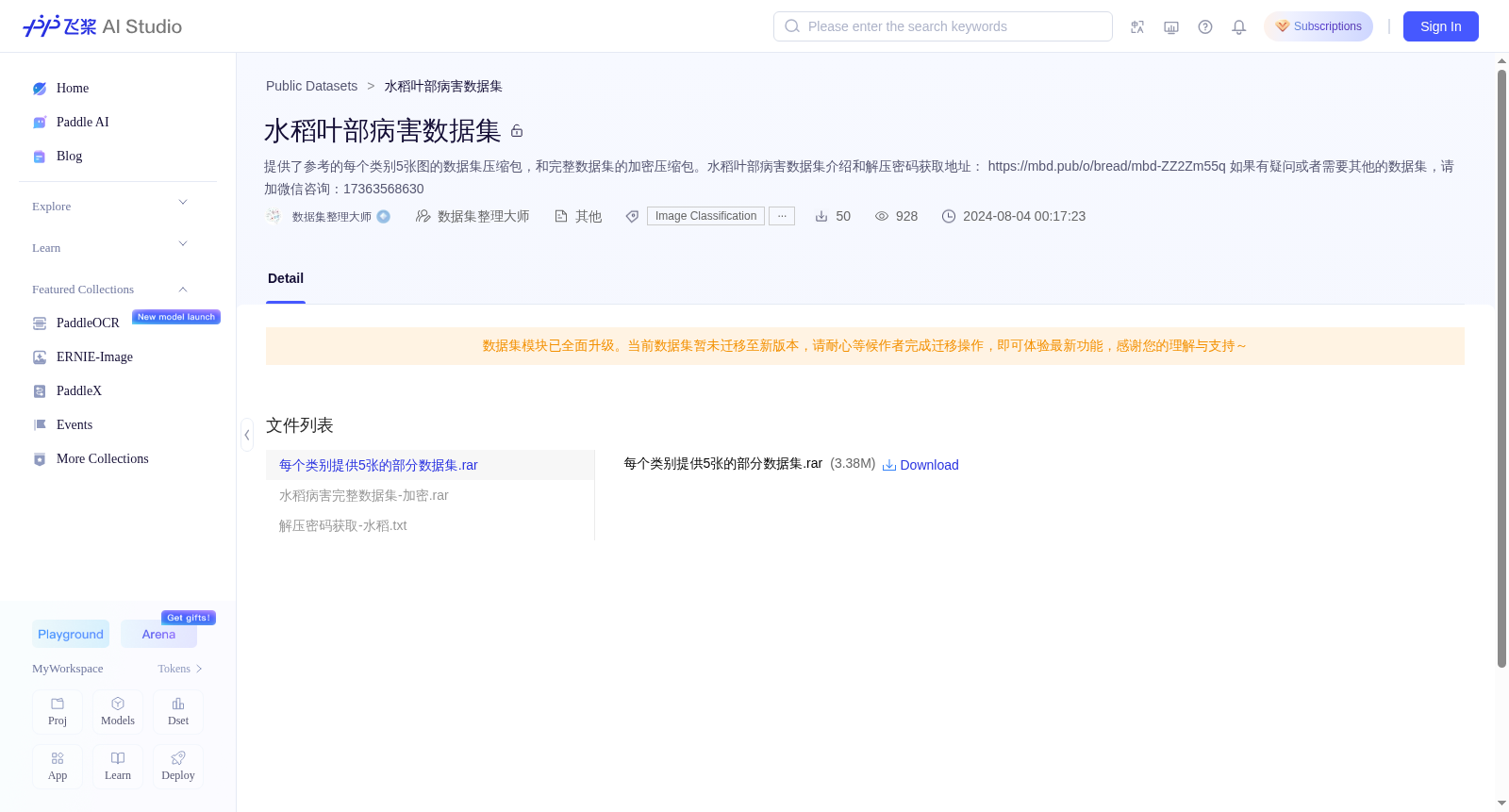Click the New model launch badge
The height and width of the screenshot is (812, 1509).
(x=176, y=317)
